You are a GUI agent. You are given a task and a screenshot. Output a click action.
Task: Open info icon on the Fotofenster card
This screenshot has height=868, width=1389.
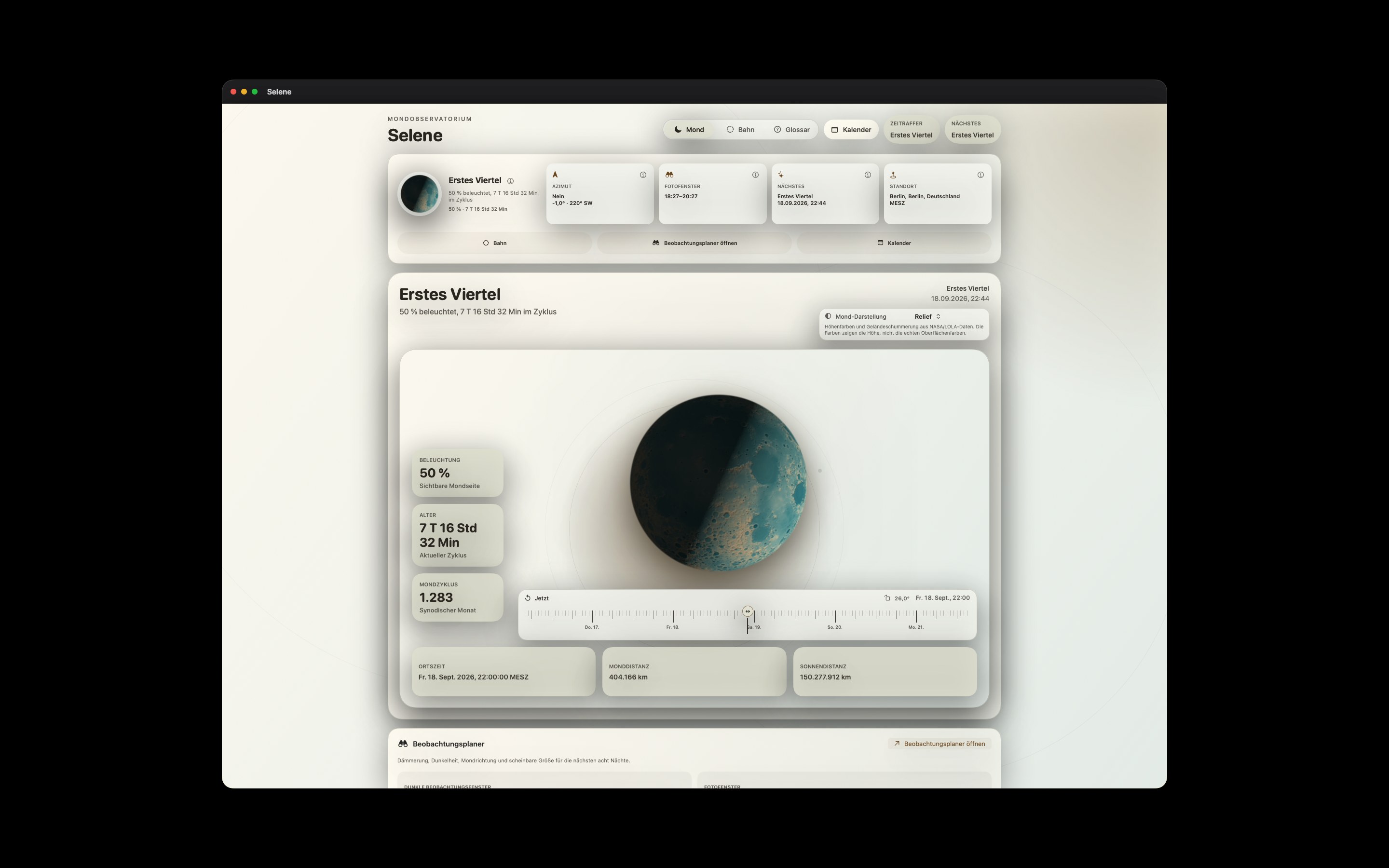[755, 175]
